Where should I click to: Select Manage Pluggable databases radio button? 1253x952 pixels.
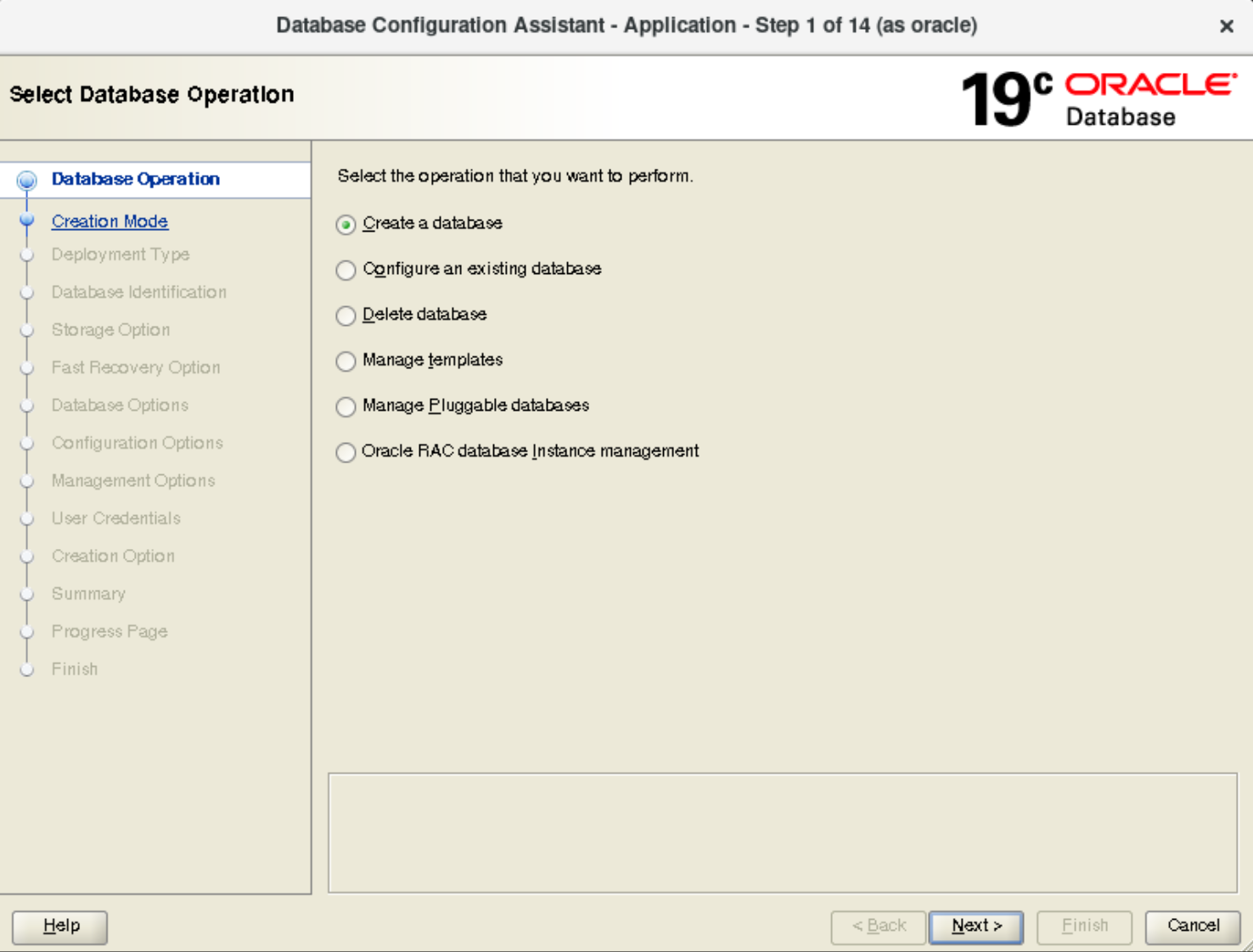(346, 407)
